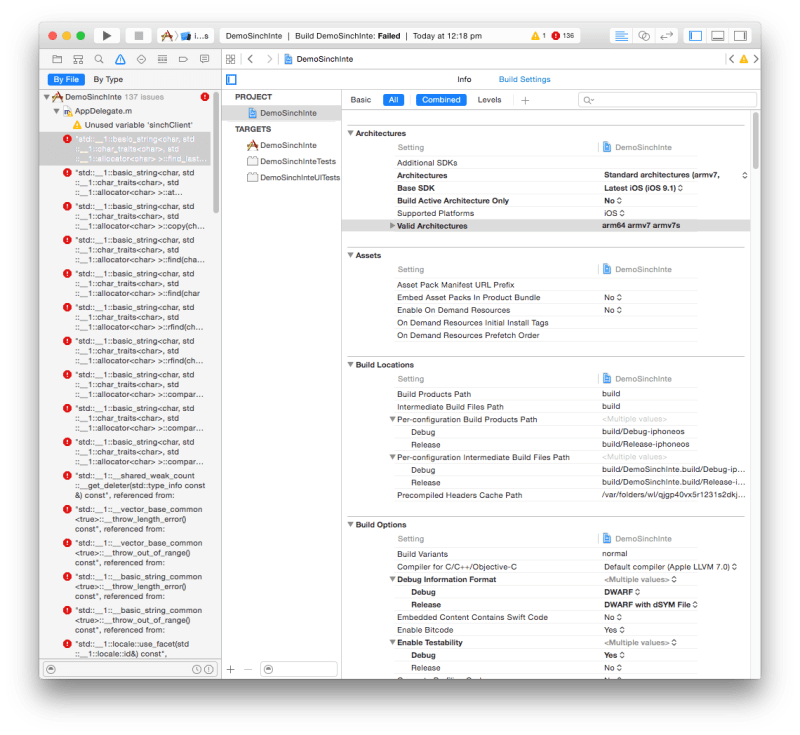Open the Project navigator folder icon
This screenshot has height=735, width=800.
pyautogui.click(x=58, y=58)
